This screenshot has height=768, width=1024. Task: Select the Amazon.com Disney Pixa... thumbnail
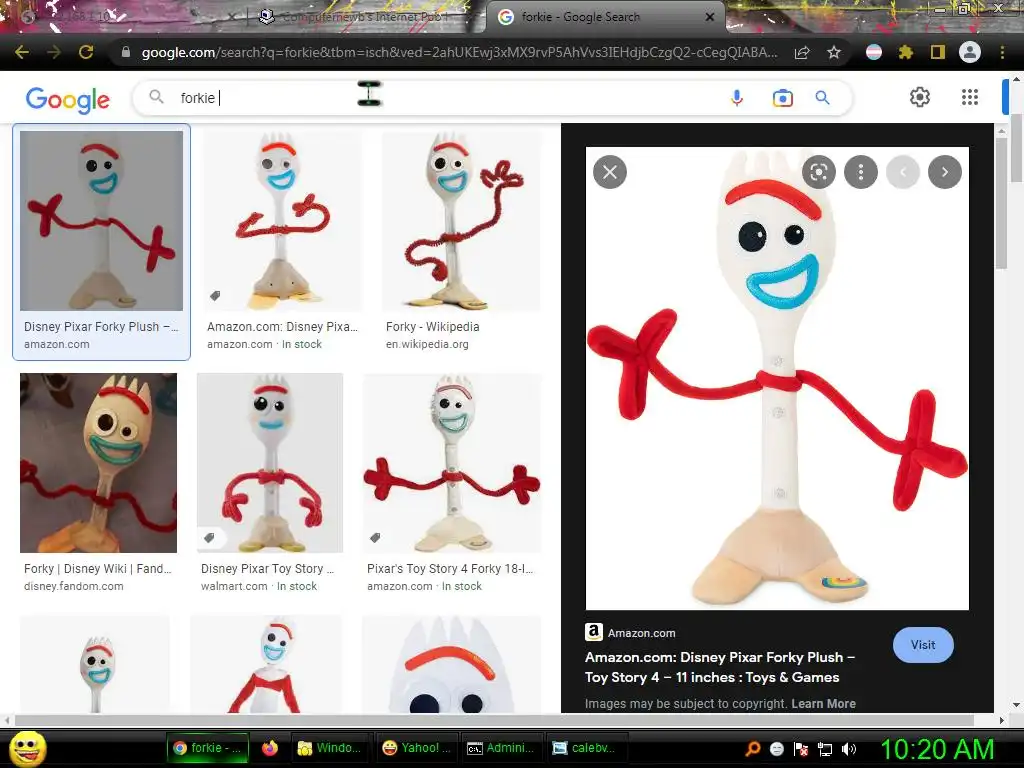coord(282,221)
